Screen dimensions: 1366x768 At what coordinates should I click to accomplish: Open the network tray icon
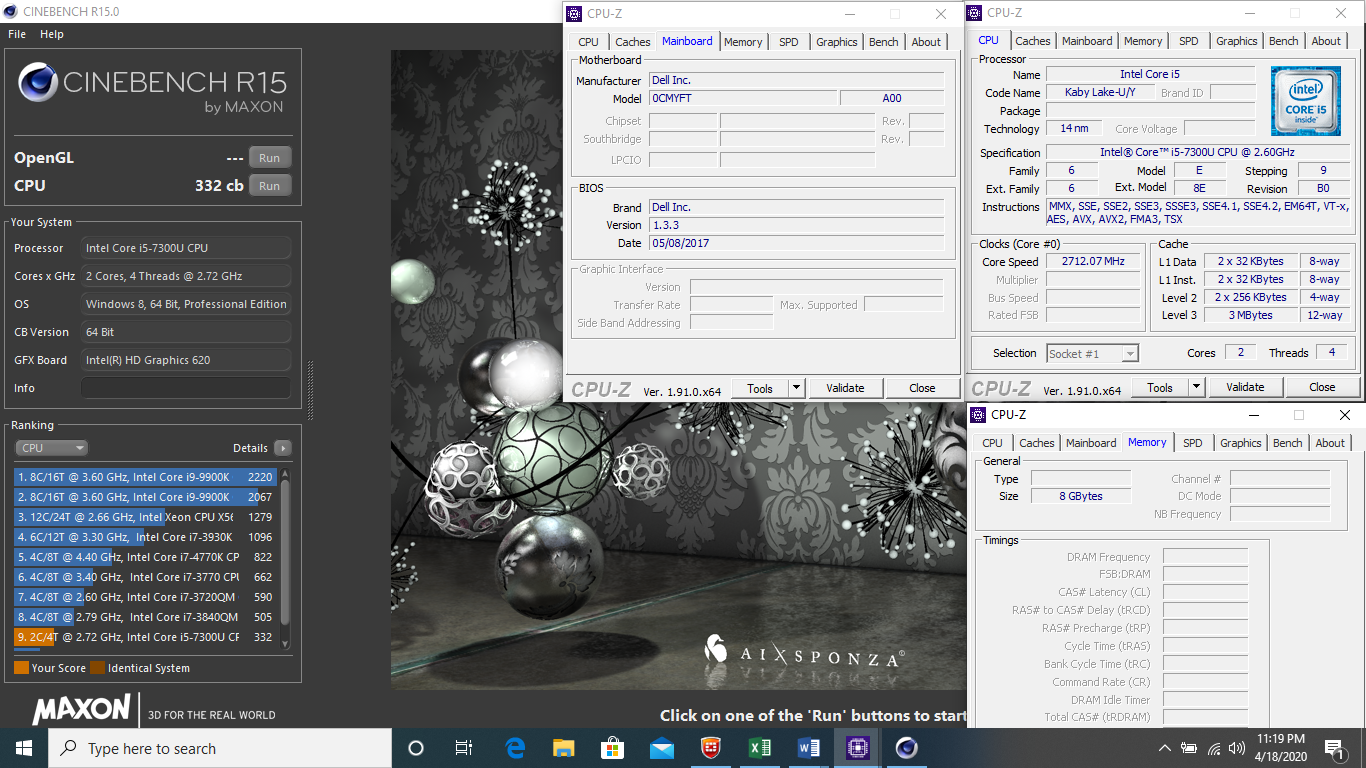1214,748
